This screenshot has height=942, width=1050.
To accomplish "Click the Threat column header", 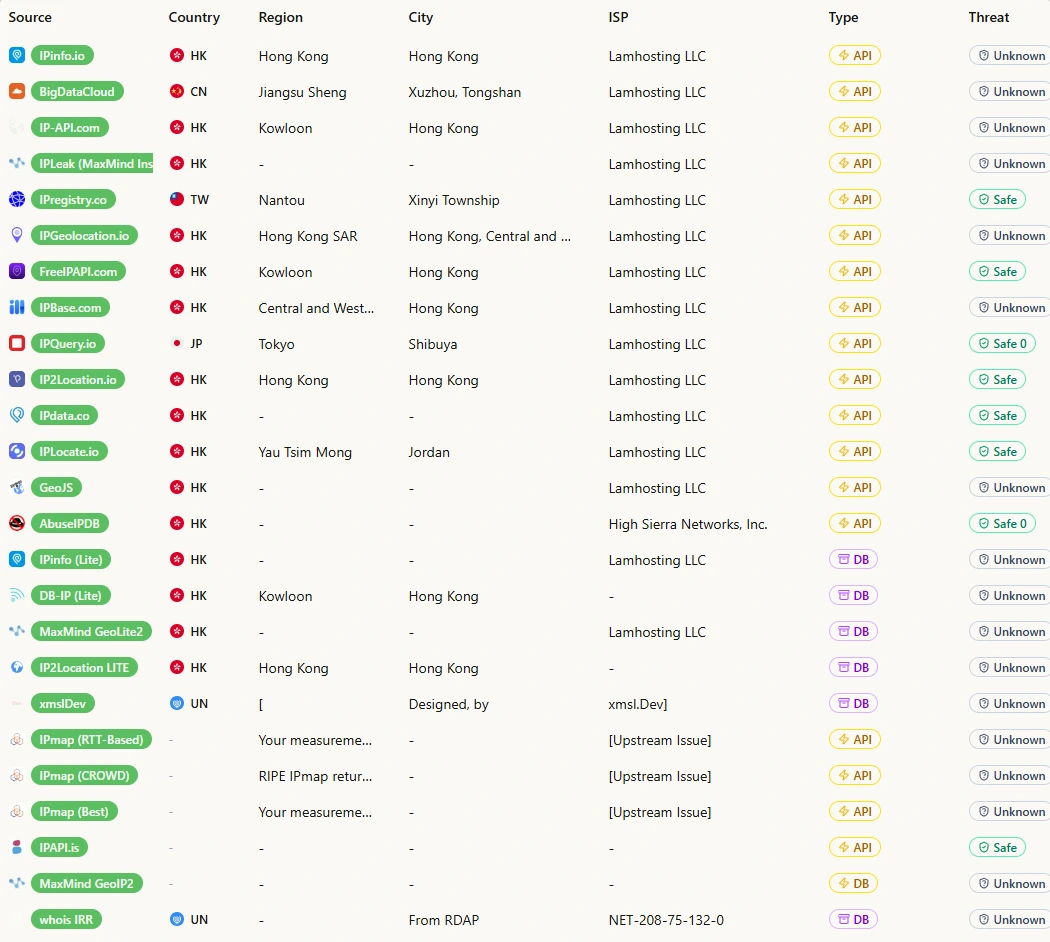I will pos(988,17).
